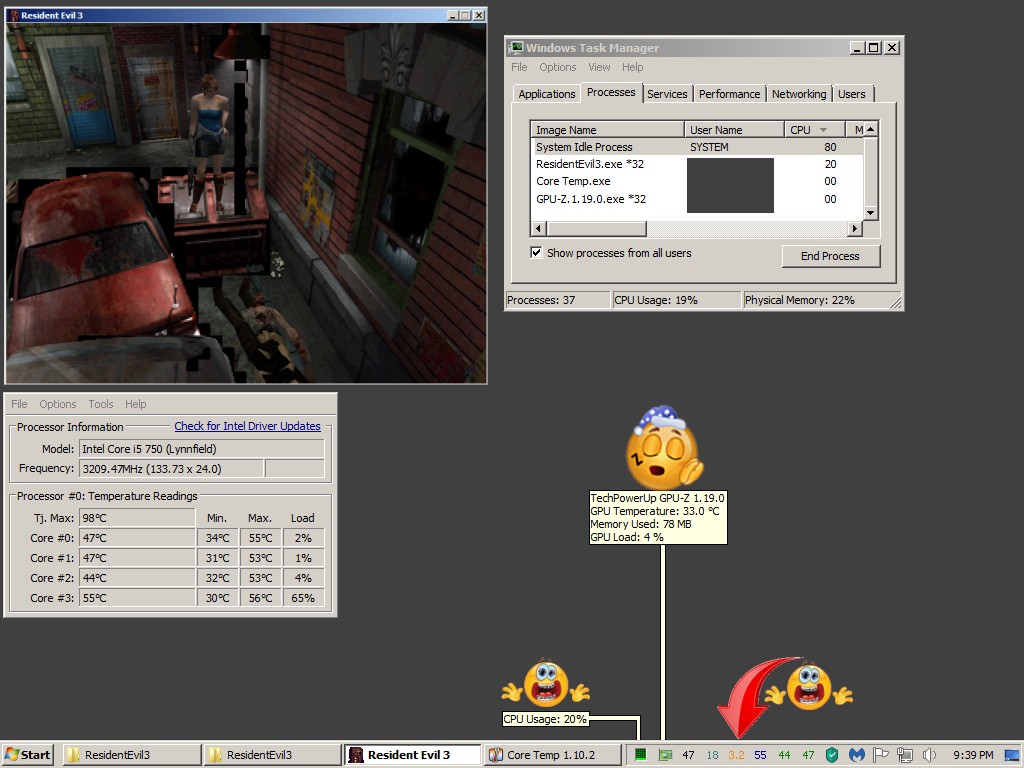This screenshot has width=1024, height=768.
Task: Click the blue 55 temperature tray reading
Action: coord(760,755)
